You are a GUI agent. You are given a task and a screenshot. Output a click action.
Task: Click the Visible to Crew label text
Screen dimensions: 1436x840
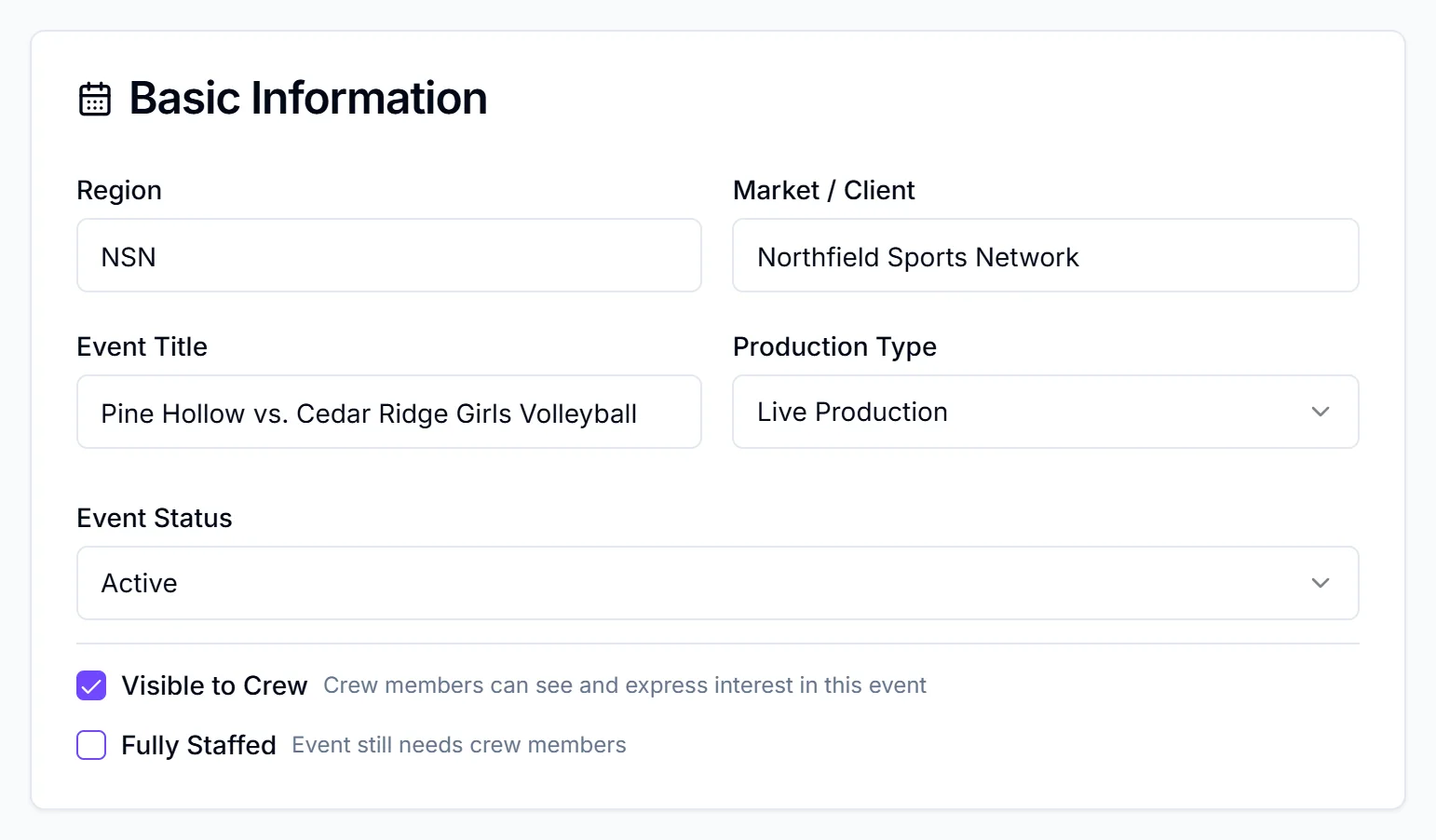coord(214,685)
